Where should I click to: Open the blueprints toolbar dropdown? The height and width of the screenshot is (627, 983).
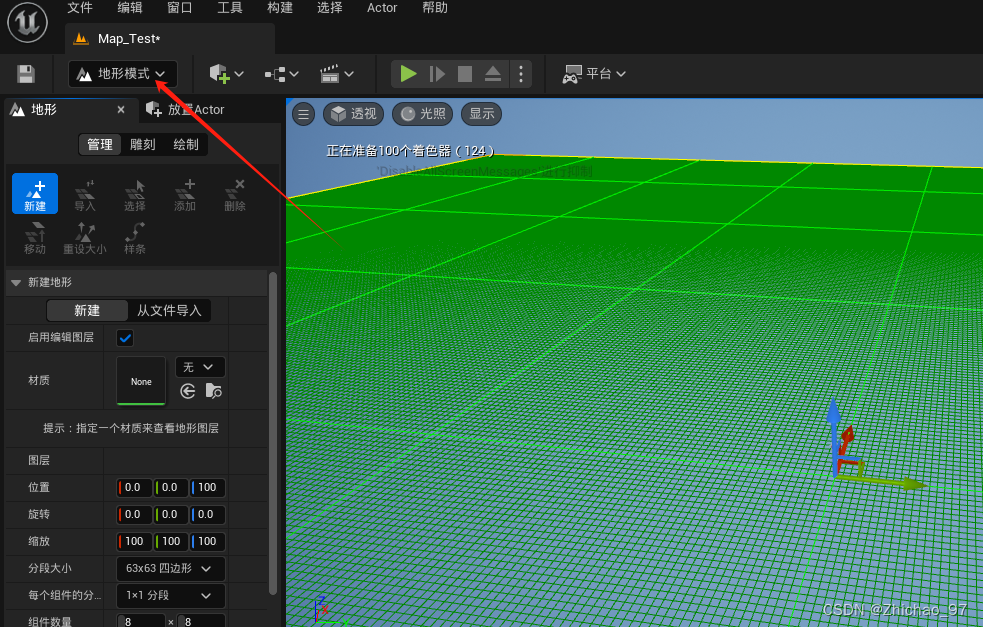pos(281,74)
